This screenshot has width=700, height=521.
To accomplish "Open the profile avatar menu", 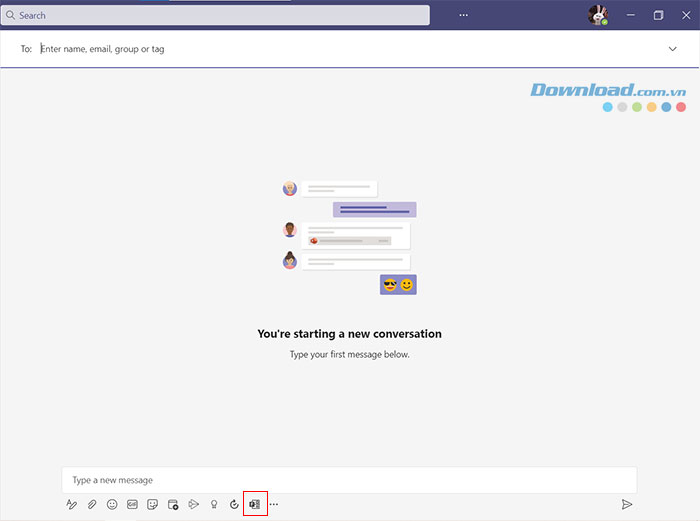I will click(597, 15).
